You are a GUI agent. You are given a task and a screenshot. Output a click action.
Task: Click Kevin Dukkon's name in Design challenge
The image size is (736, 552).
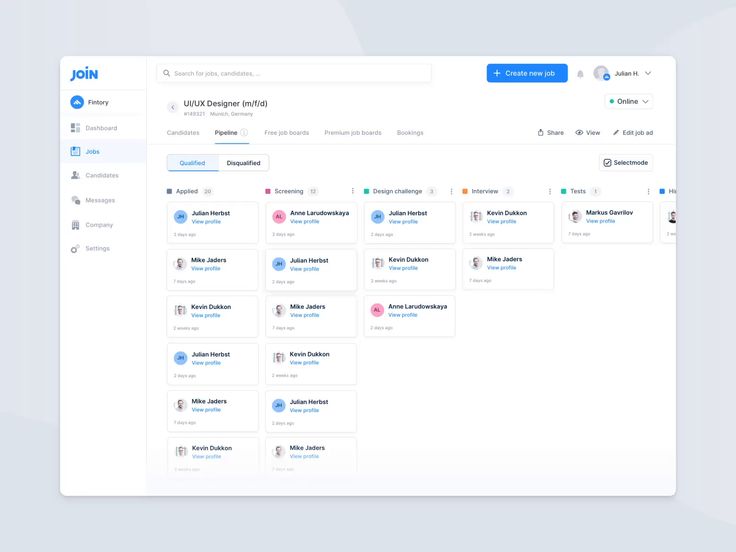click(408, 260)
